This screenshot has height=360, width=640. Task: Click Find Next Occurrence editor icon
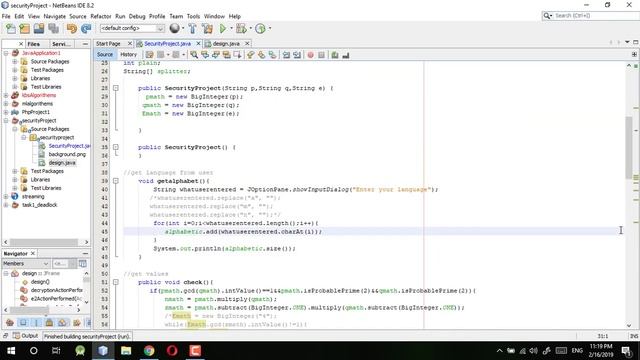tap(216, 55)
